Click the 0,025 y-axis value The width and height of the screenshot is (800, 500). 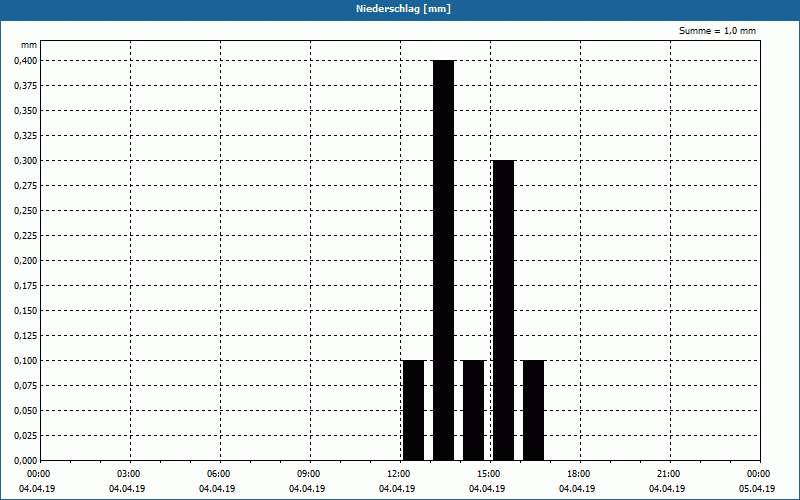pyautogui.click(x=26, y=436)
